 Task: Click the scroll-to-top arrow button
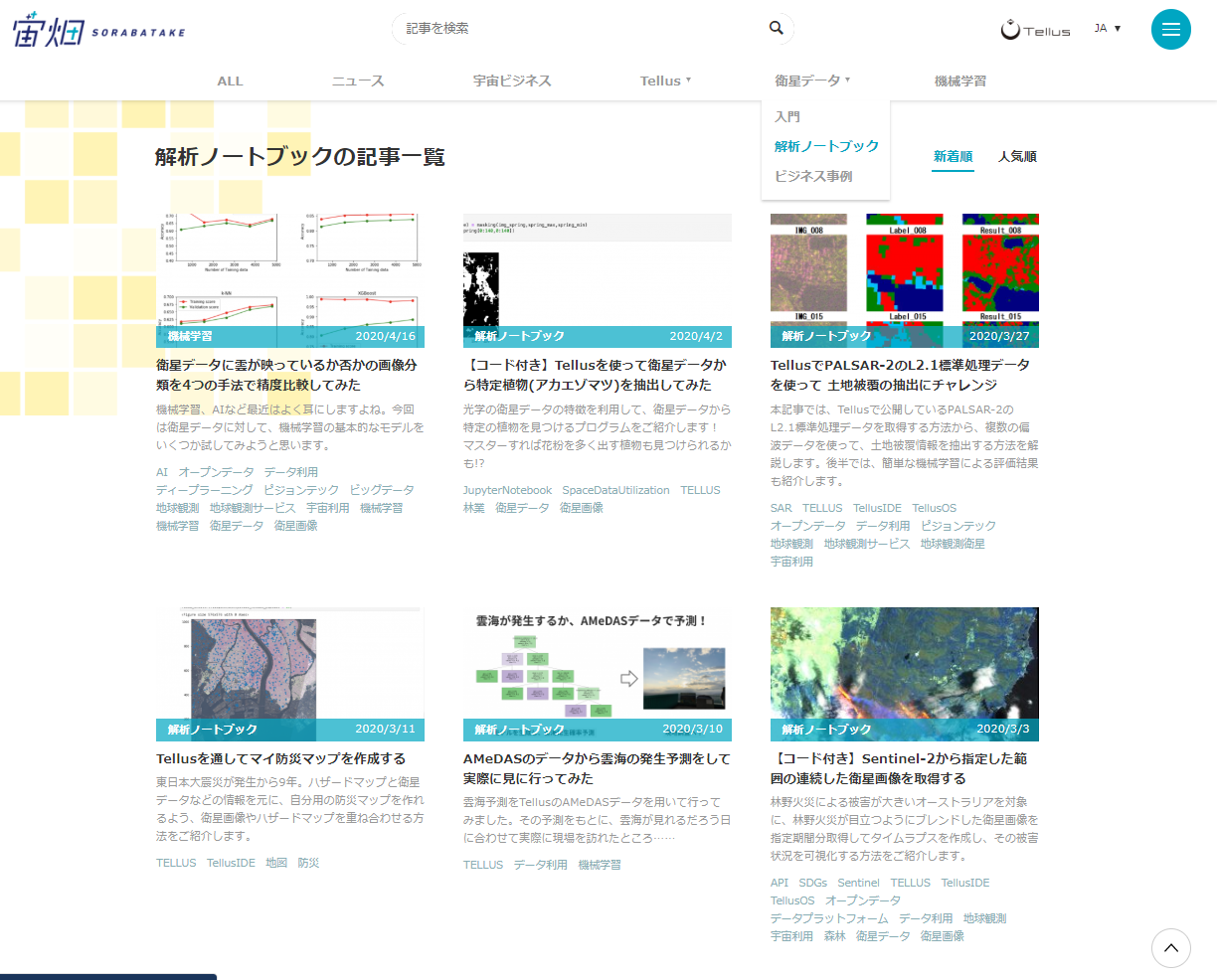coord(1170,947)
